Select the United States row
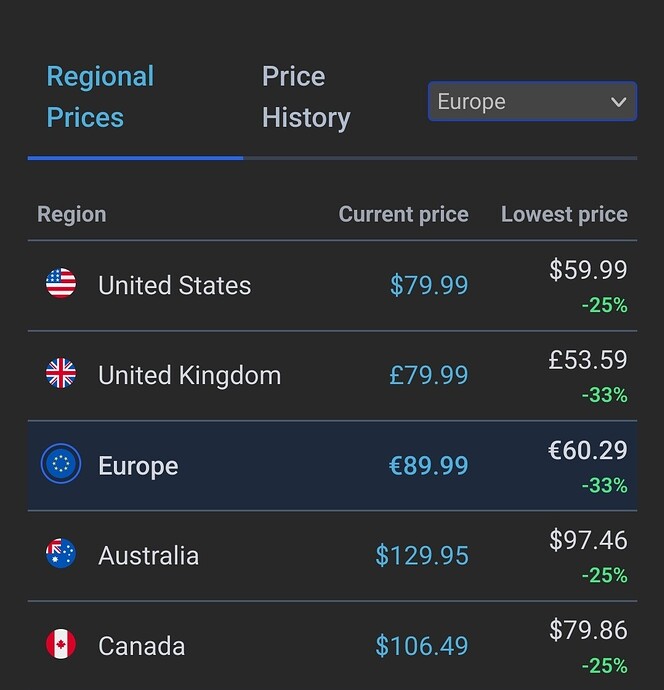 [x=332, y=286]
